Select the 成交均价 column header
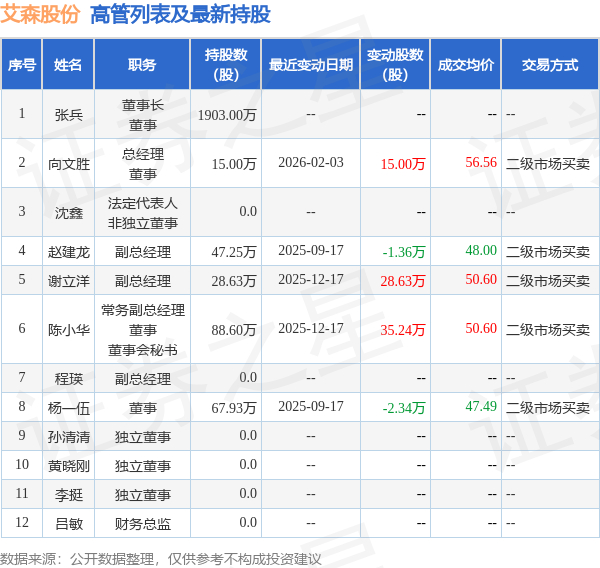600x568 pixels. 466,65
